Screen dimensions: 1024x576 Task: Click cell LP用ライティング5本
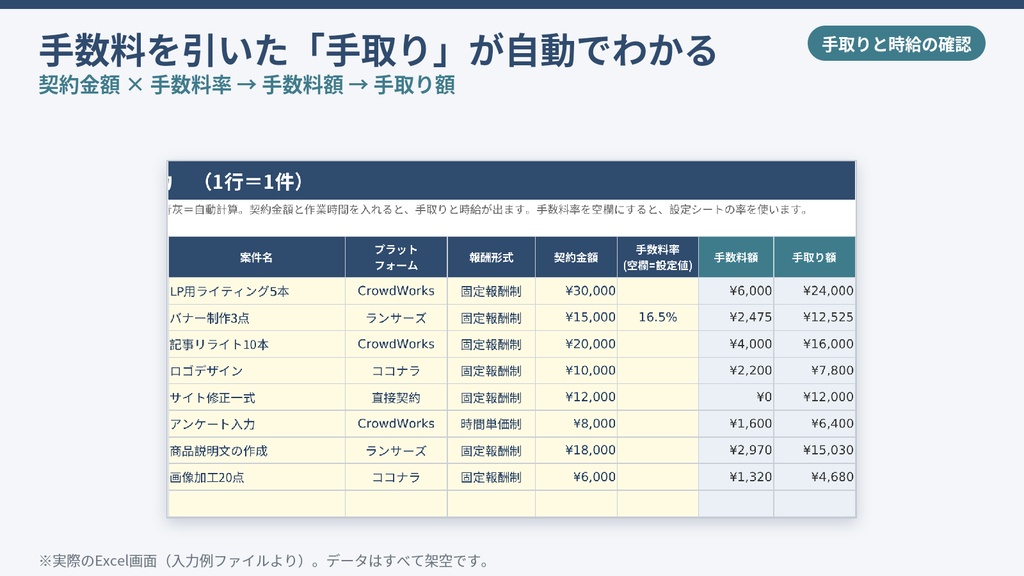[256, 291]
